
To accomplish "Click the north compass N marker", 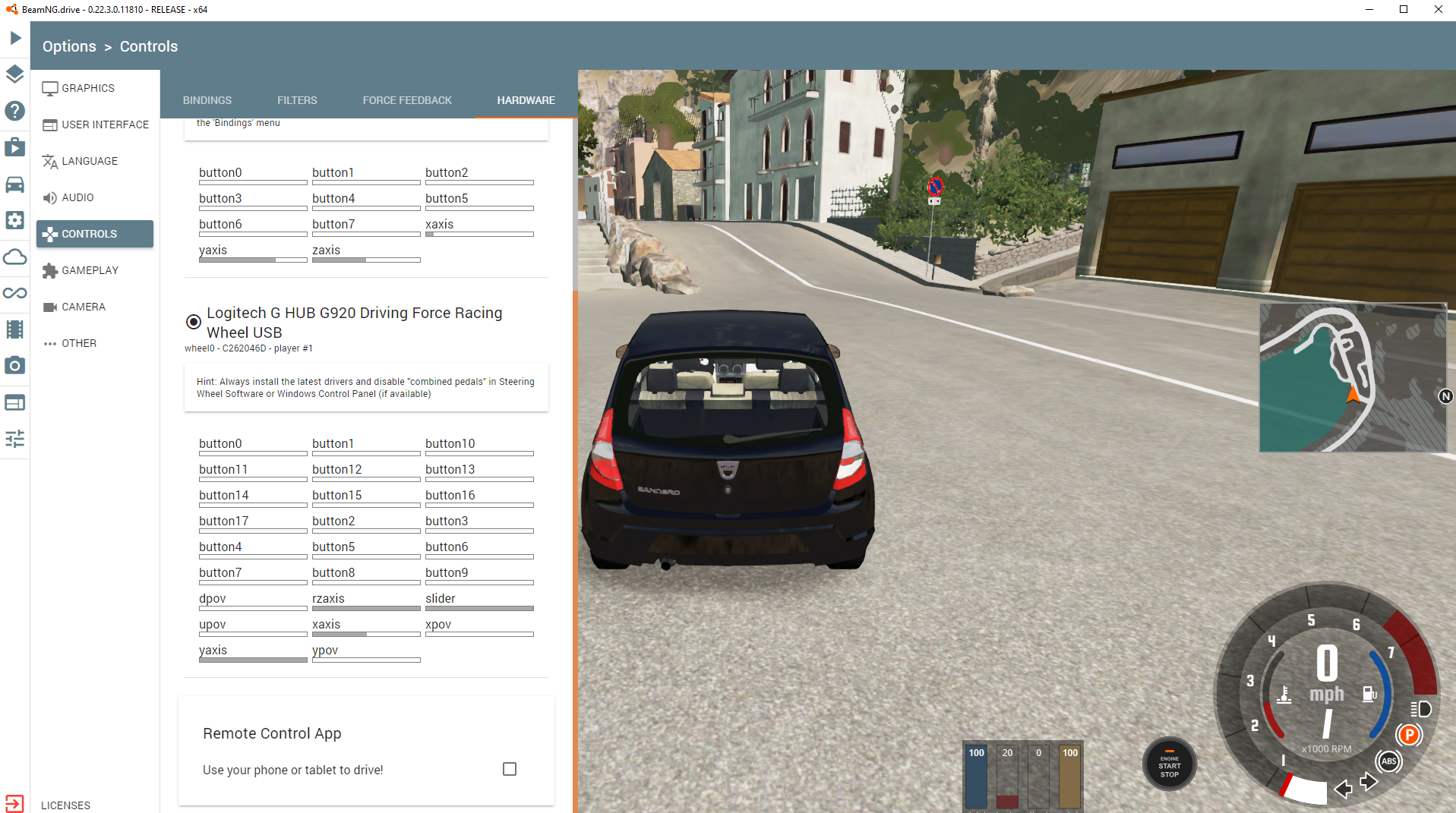I will [1445, 396].
